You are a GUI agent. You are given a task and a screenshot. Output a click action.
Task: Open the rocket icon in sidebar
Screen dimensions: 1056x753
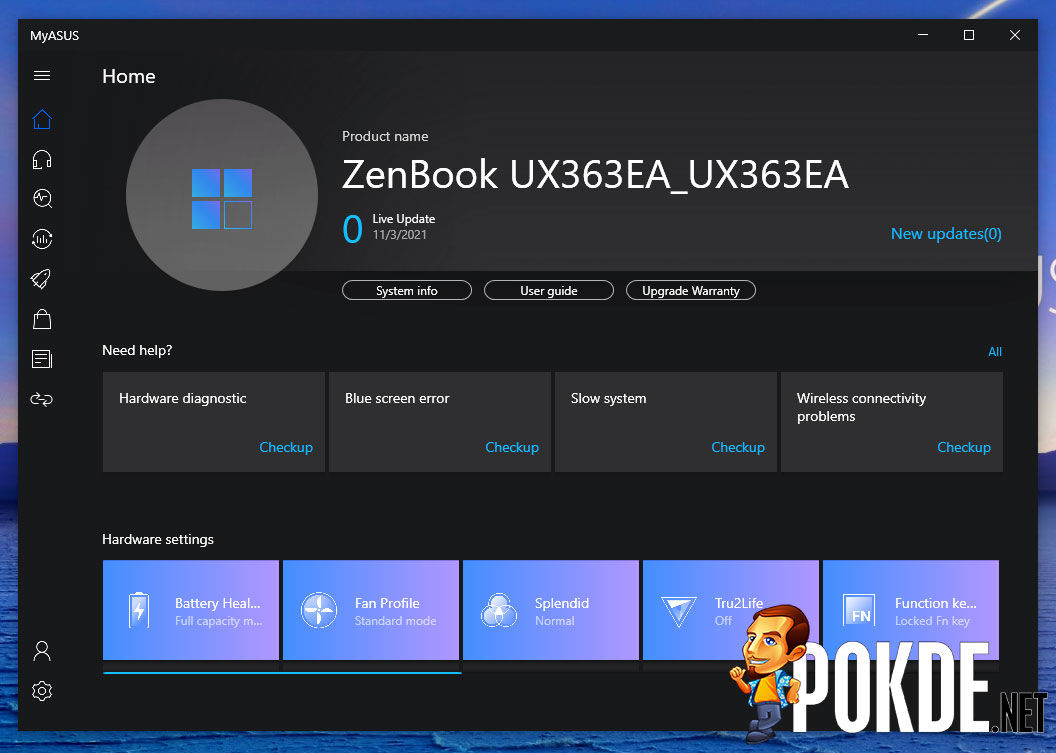pos(42,278)
